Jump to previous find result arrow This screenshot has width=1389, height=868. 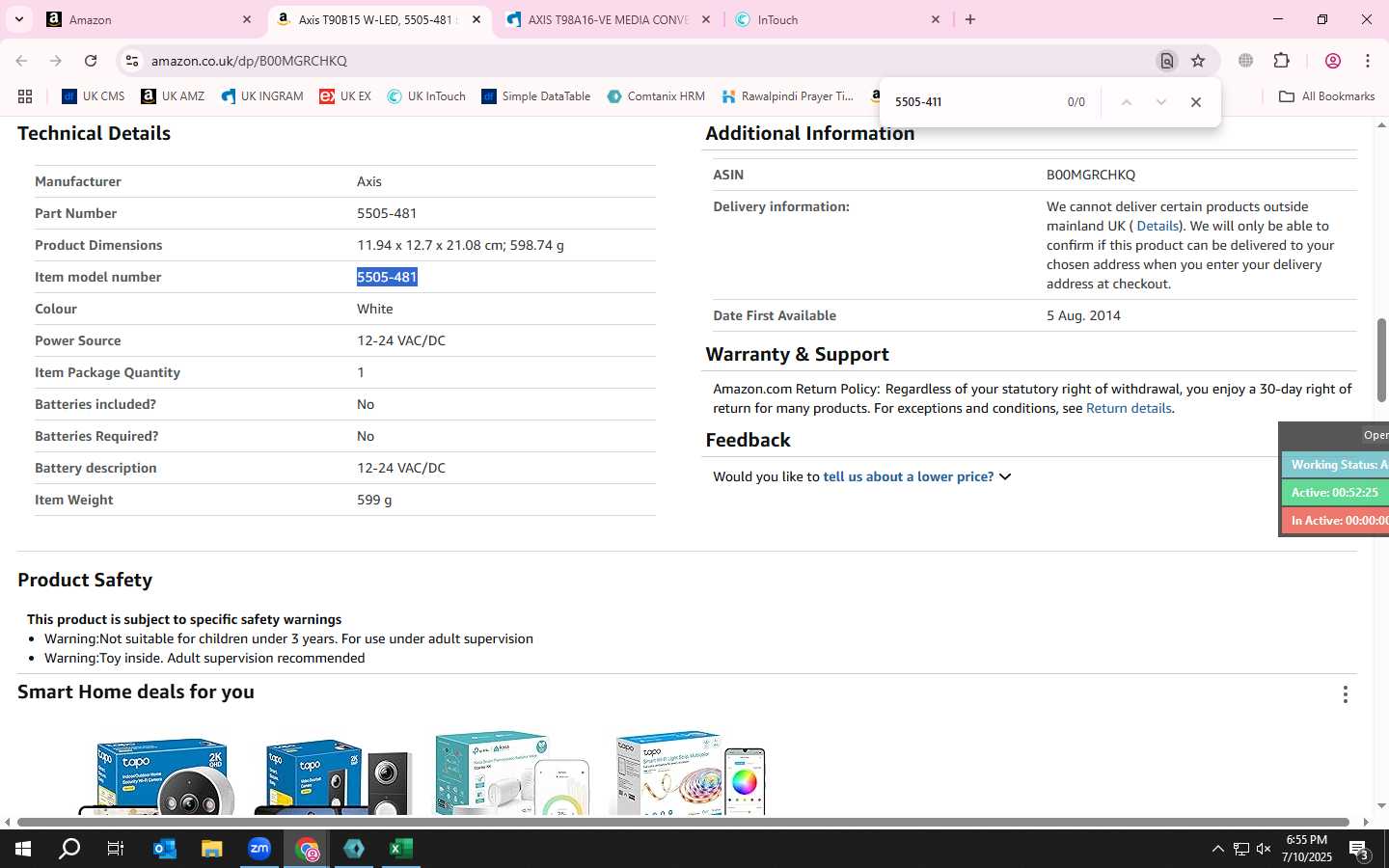click(1126, 102)
